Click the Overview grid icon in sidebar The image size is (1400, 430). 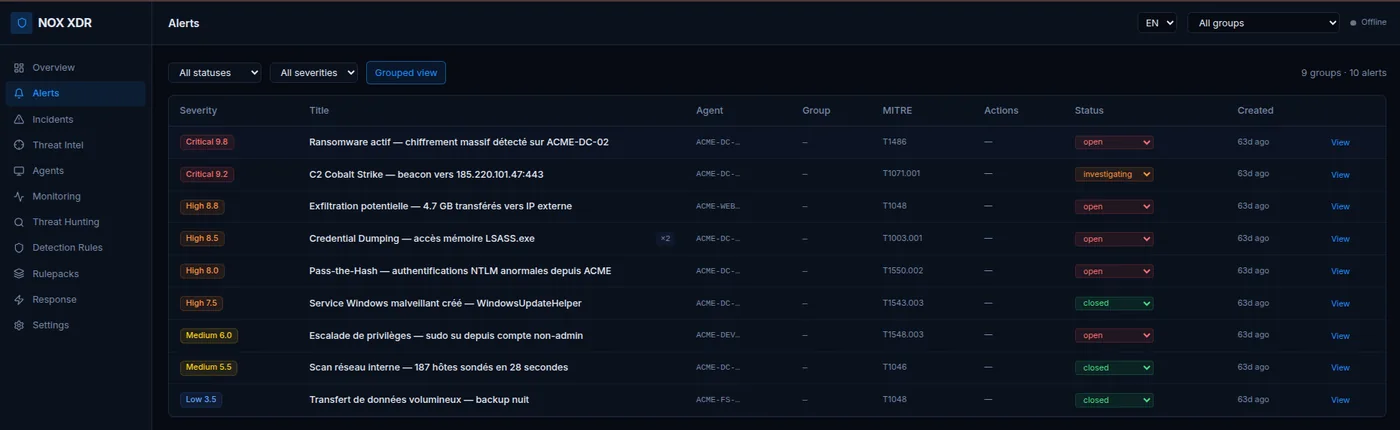point(19,68)
